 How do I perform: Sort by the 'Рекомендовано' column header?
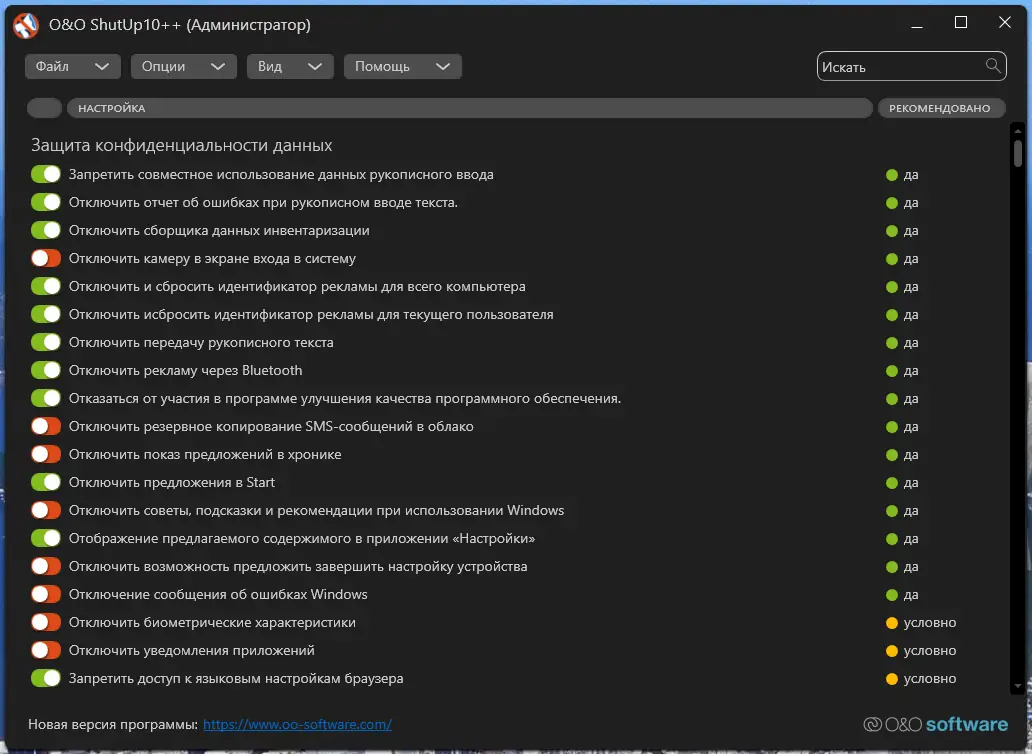tap(940, 108)
